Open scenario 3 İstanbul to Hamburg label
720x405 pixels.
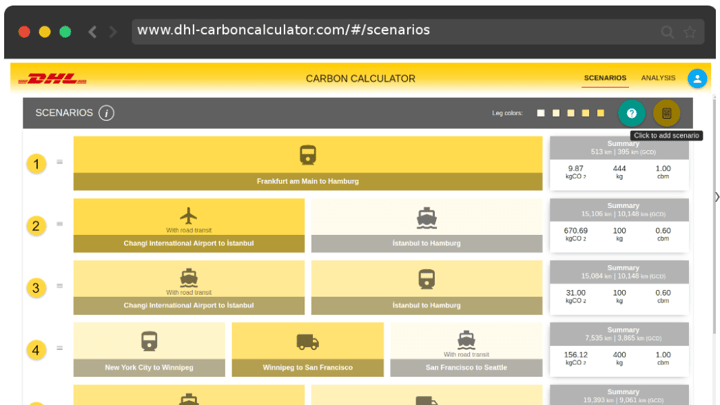click(x=427, y=305)
